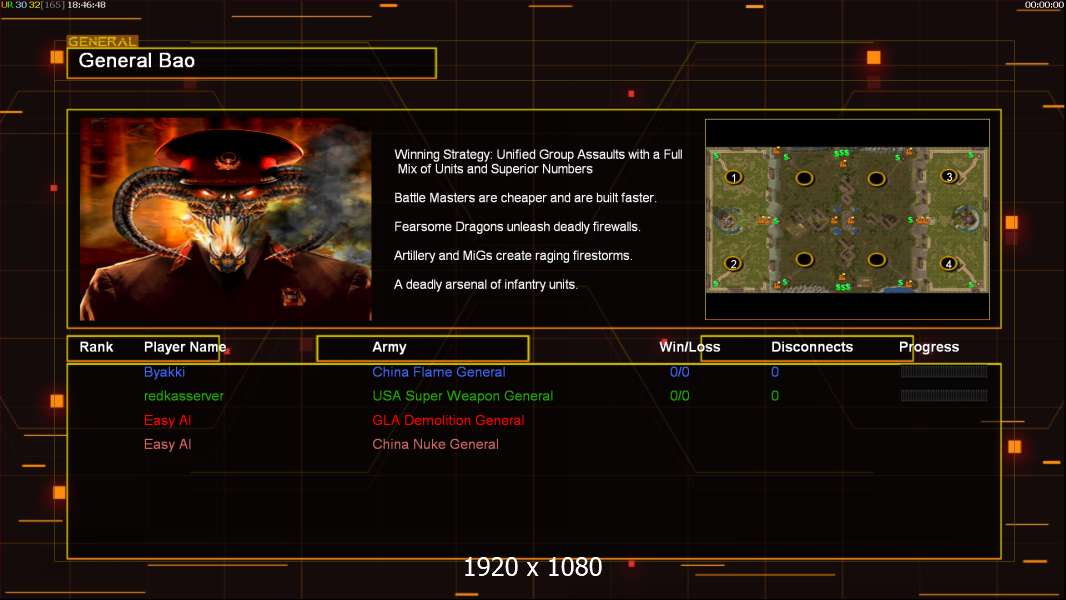The height and width of the screenshot is (600, 1066).
Task: Click Byakki's 0/0 win/loss record
Action: (x=679, y=372)
